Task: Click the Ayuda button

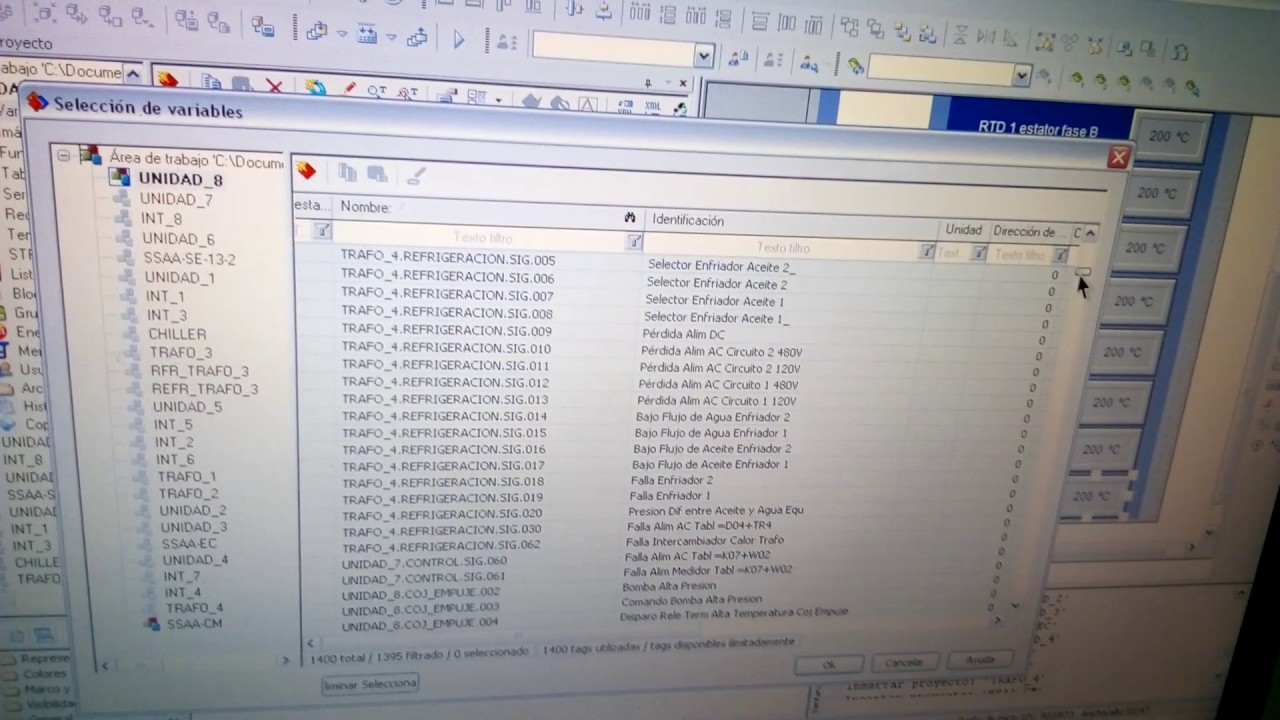Action: 980,660
